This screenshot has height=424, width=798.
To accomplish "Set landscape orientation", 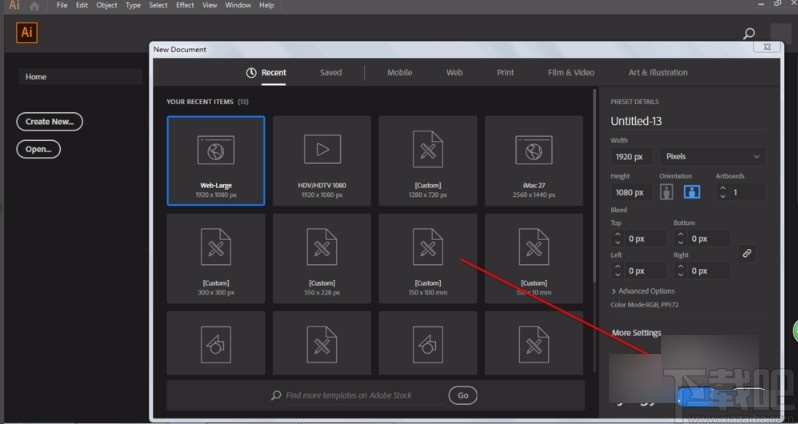I will pyautogui.click(x=692, y=192).
